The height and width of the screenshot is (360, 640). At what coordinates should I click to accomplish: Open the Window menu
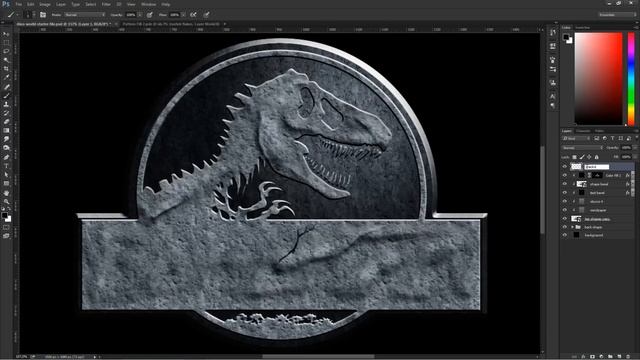tap(148, 4)
